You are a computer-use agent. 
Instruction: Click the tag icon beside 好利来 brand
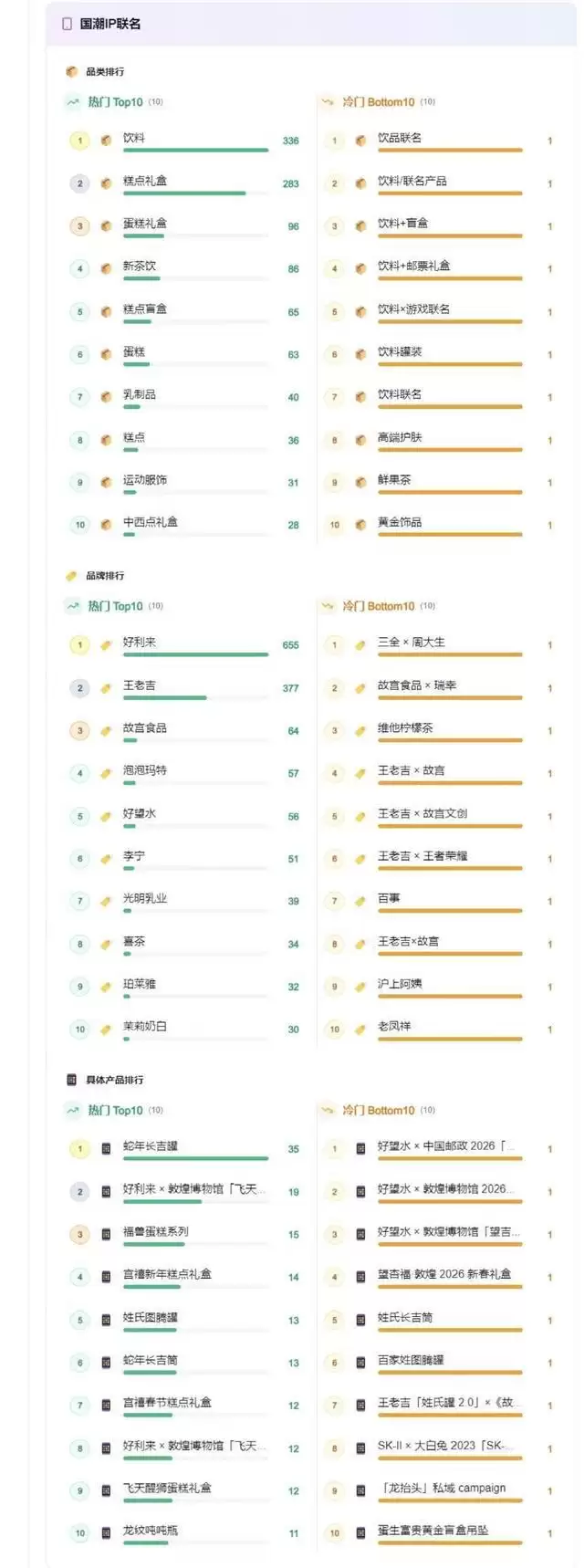coord(106,645)
